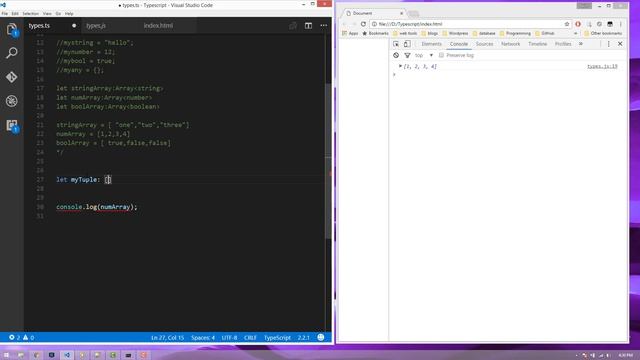
Task: Open the top execution context dropdown
Action: point(424,55)
